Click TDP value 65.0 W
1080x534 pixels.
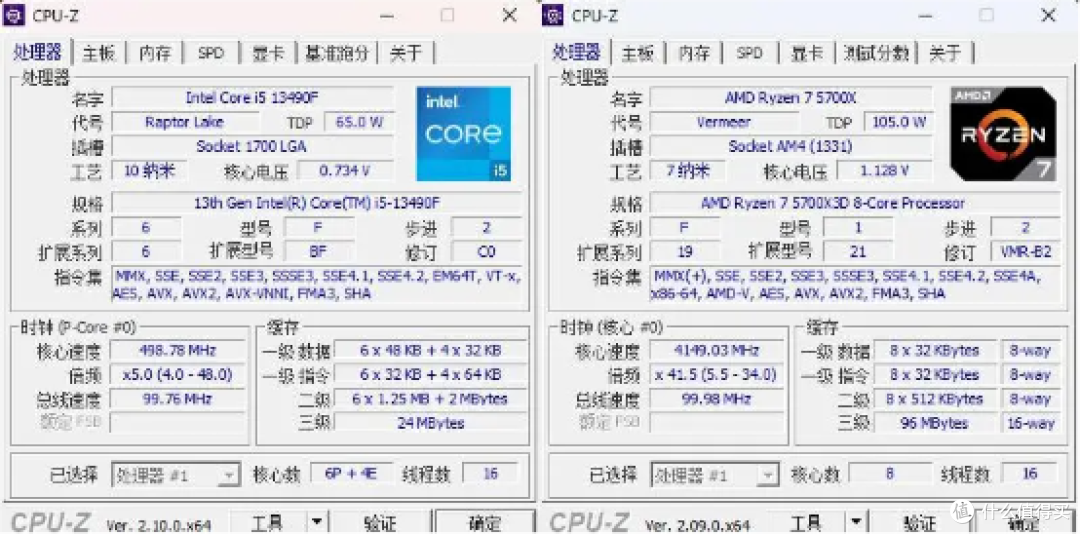tap(360, 123)
